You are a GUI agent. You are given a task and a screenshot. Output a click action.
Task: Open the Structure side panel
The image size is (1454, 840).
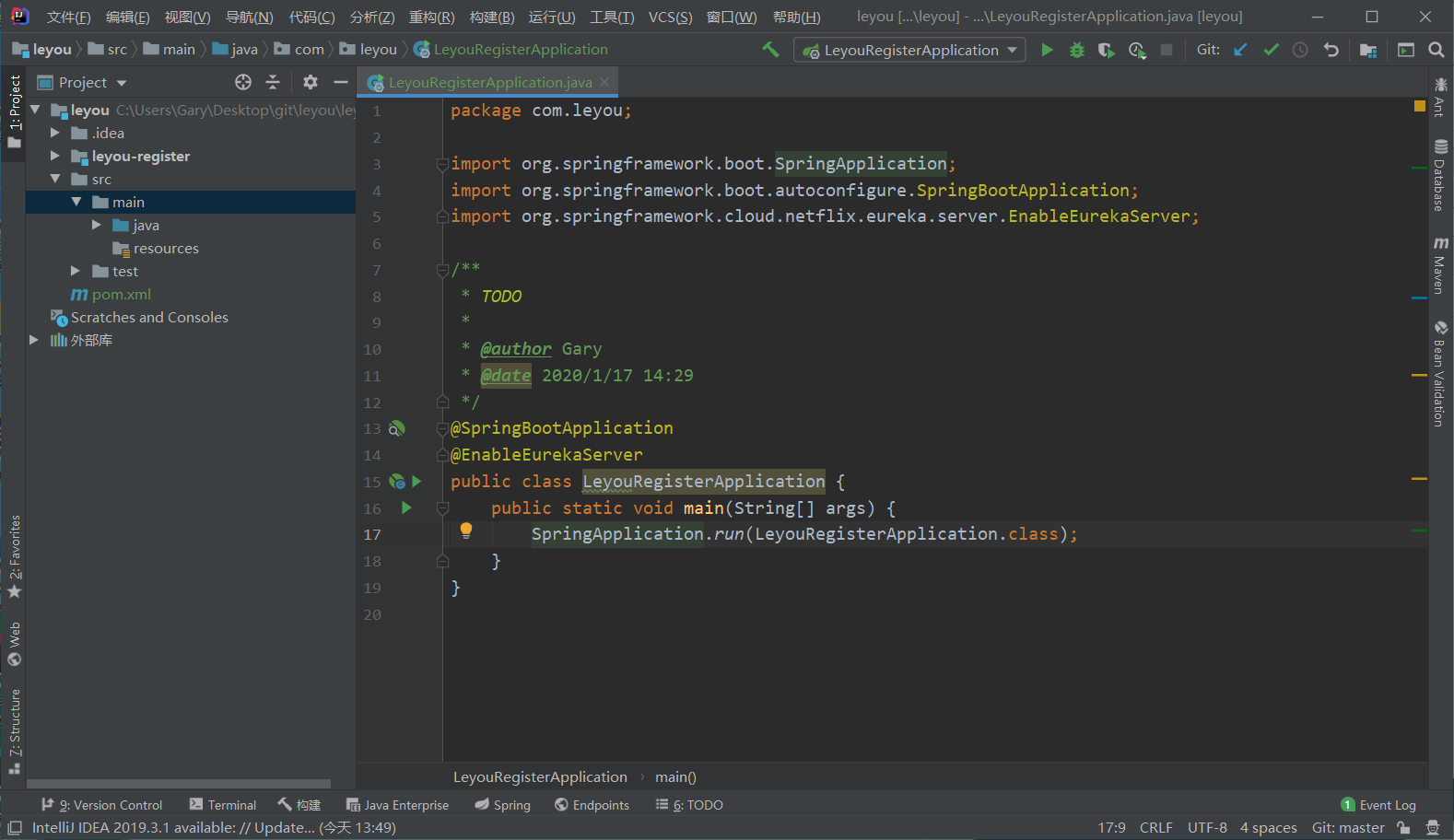pos(15,730)
